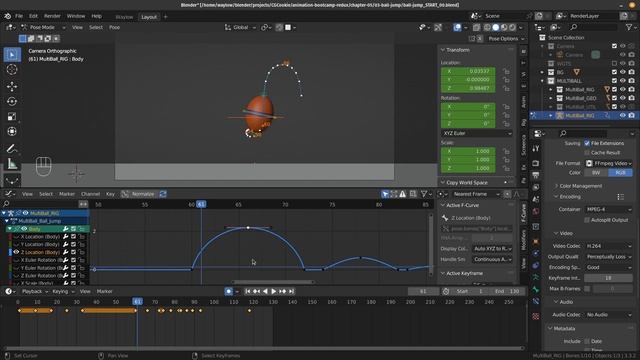Hide MultiBall_GEO in the viewport
640x360 pixels.
(x=623, y=98)
